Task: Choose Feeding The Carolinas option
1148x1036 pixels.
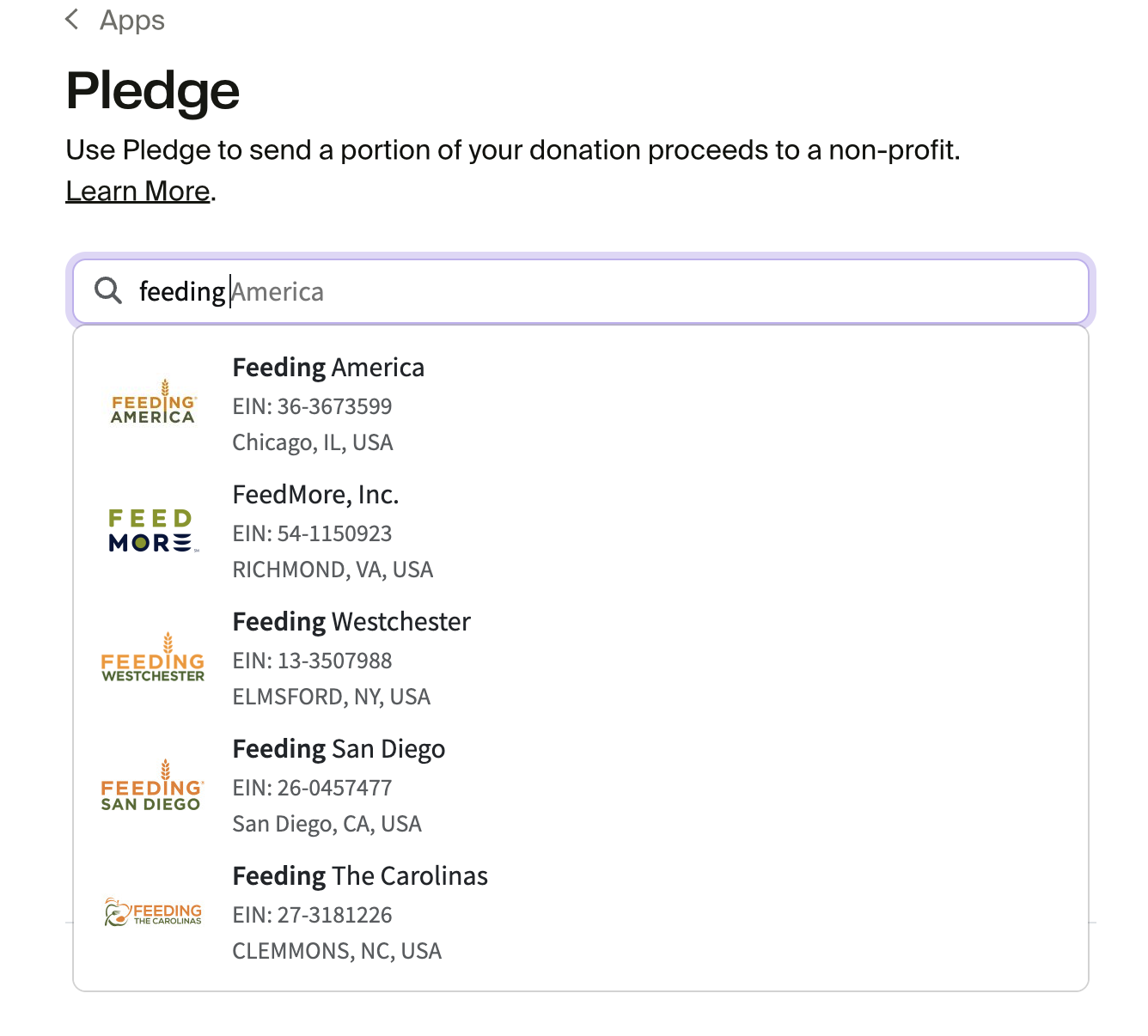Action: (360, 876)
